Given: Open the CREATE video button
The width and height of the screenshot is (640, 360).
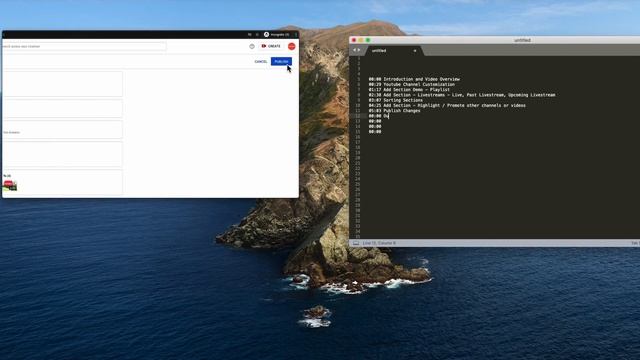Looking at the screenshot, I should click(271, 46).
